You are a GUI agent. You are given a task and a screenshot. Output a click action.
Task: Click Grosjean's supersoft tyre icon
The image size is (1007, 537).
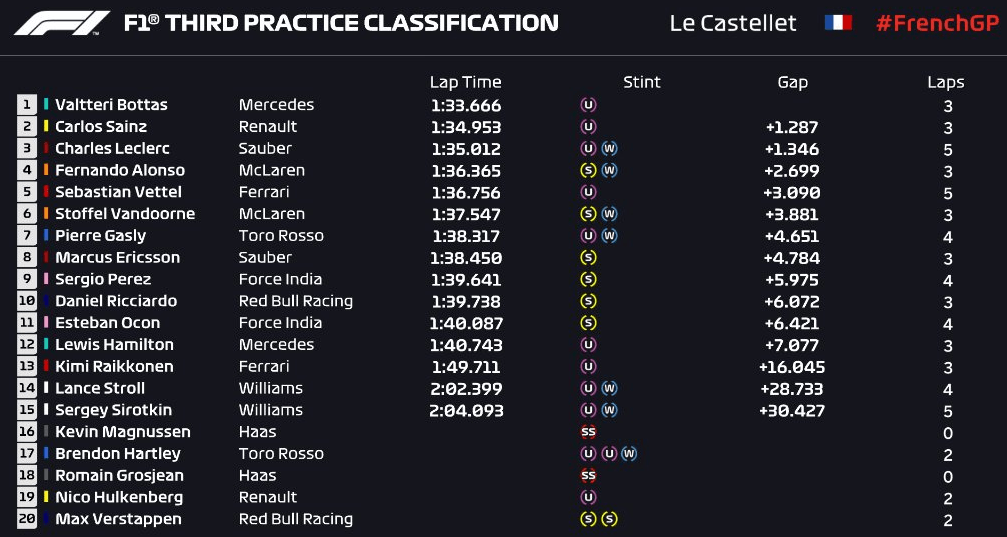(x=588, y=475)
